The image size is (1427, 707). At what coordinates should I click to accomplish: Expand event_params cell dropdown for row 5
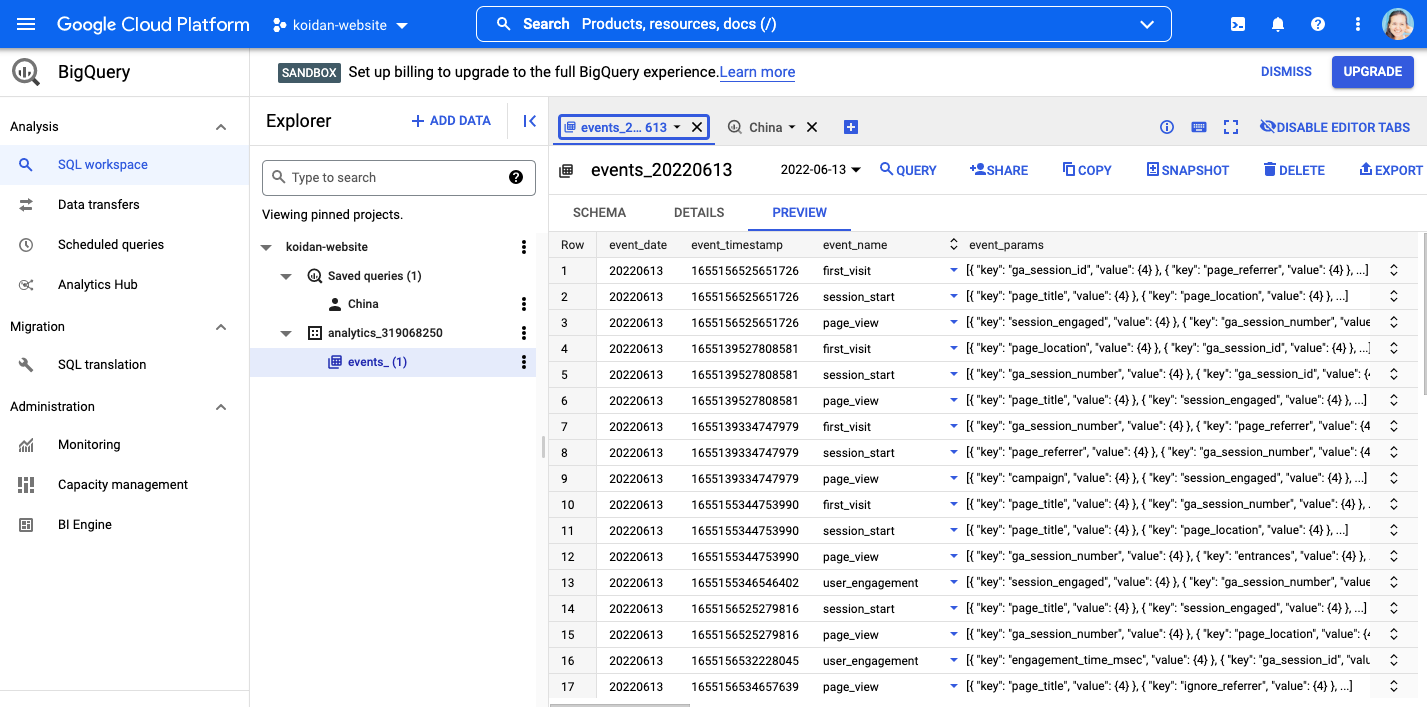pos(954,374)
